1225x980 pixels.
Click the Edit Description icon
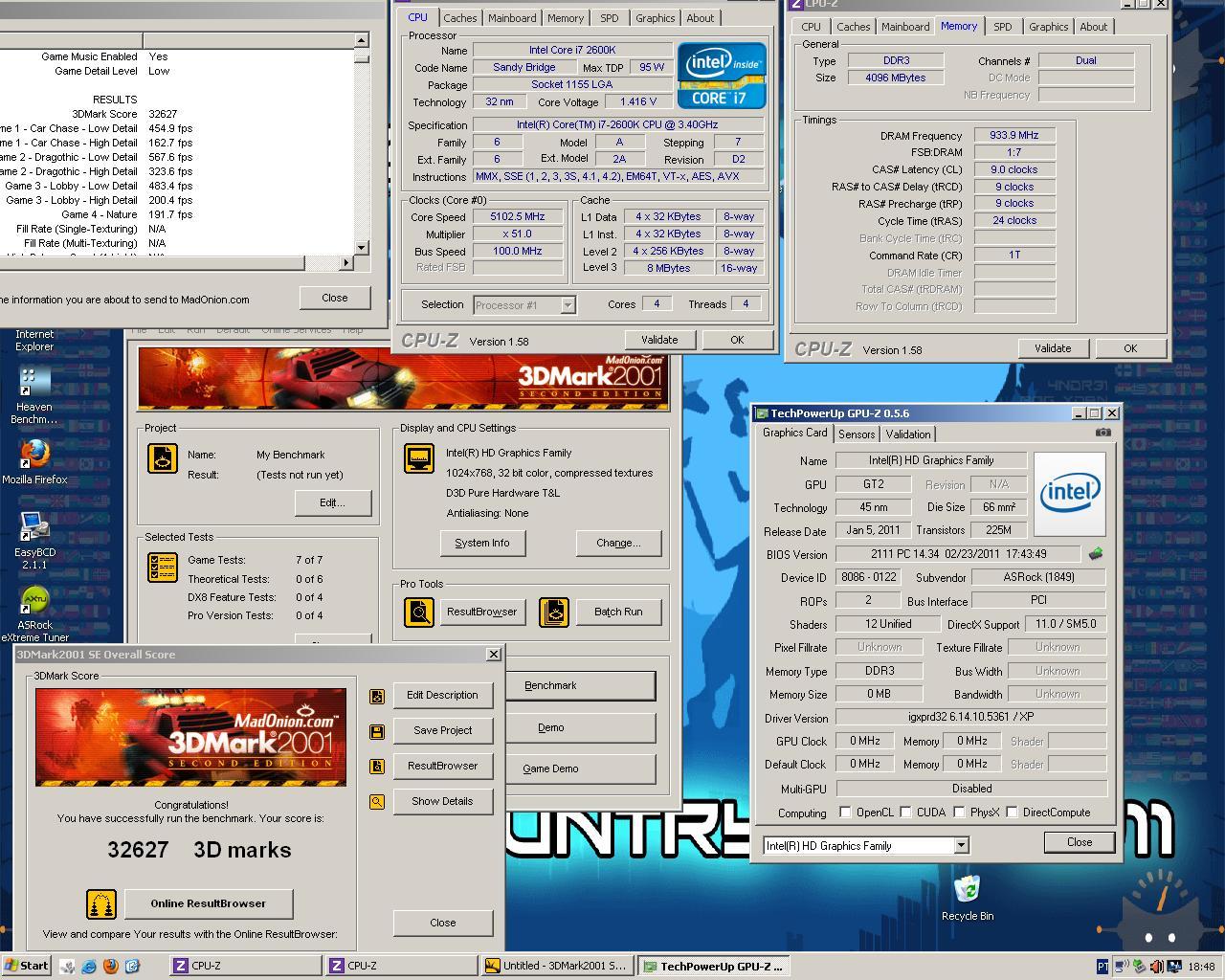point(377,696)
